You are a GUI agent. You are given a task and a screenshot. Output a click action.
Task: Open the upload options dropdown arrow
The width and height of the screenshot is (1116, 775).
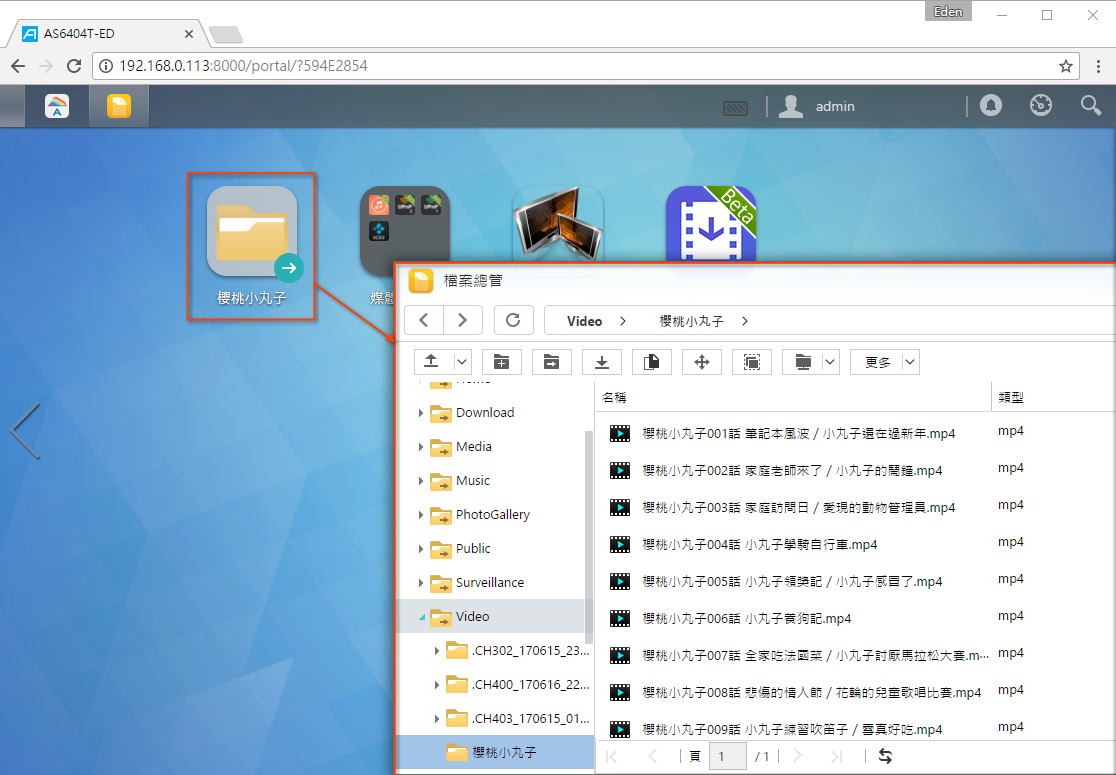tap(462, 362)
